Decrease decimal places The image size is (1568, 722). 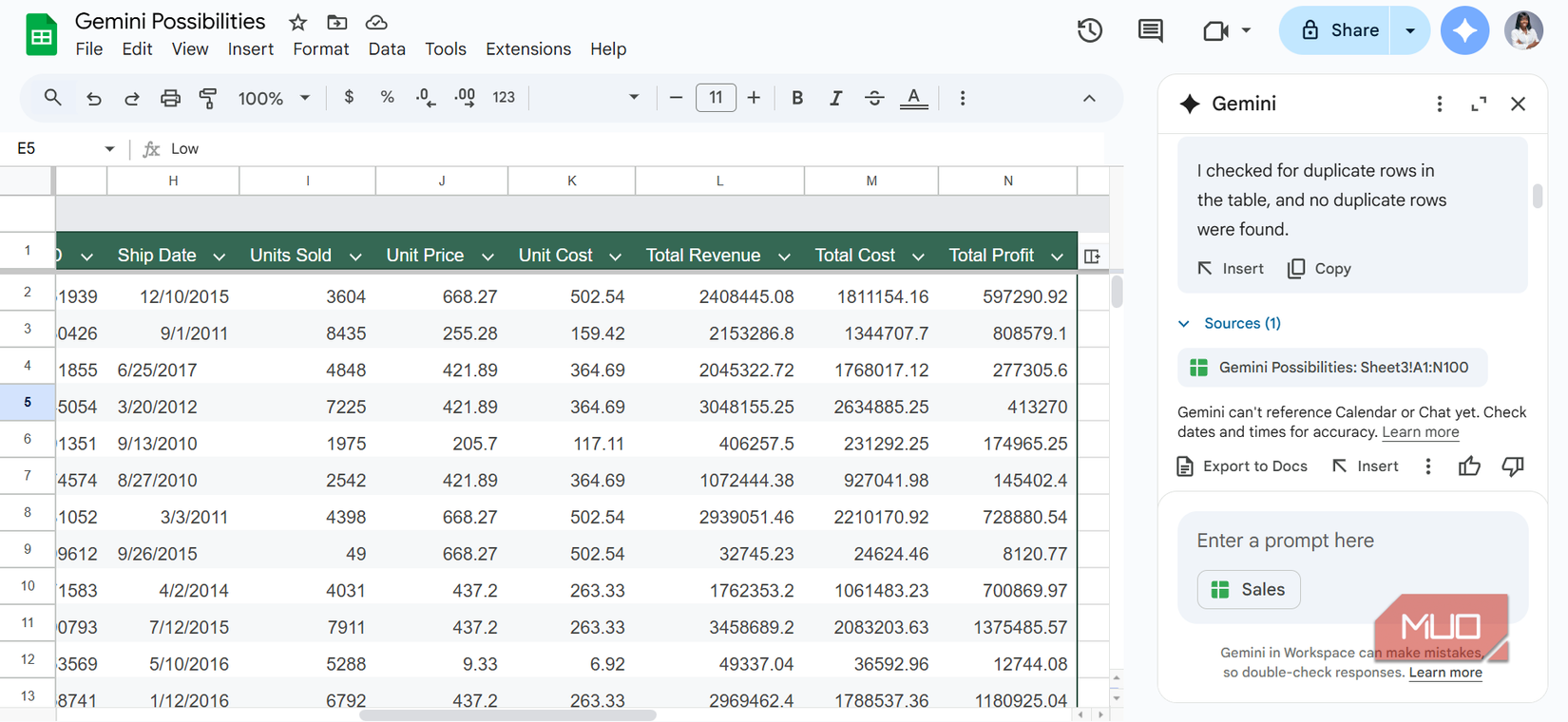tap(426, 97)
